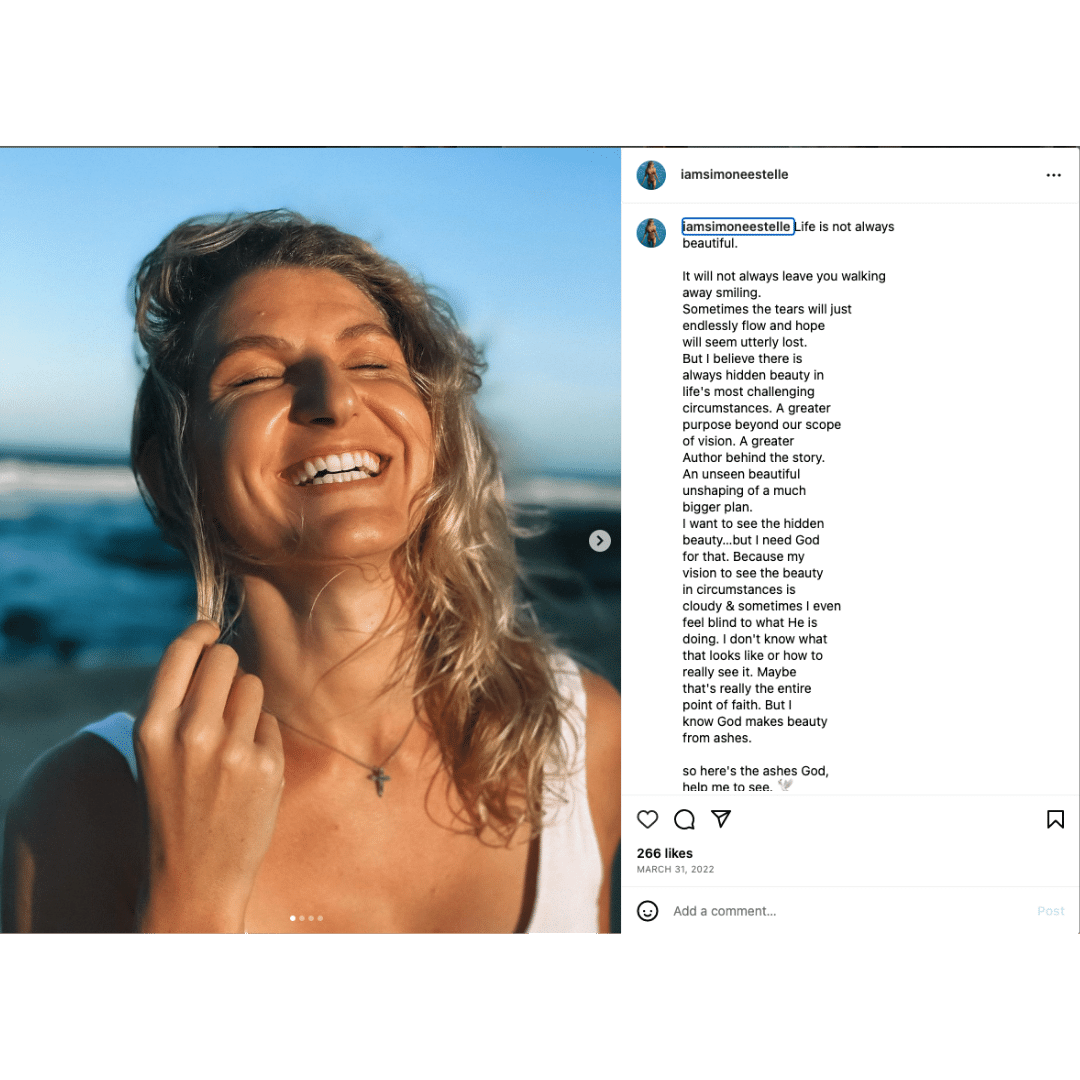Viewport: 1080px width, 1080px height.
Task: Jump to the second carousel dot
Action: coord(302,918)
